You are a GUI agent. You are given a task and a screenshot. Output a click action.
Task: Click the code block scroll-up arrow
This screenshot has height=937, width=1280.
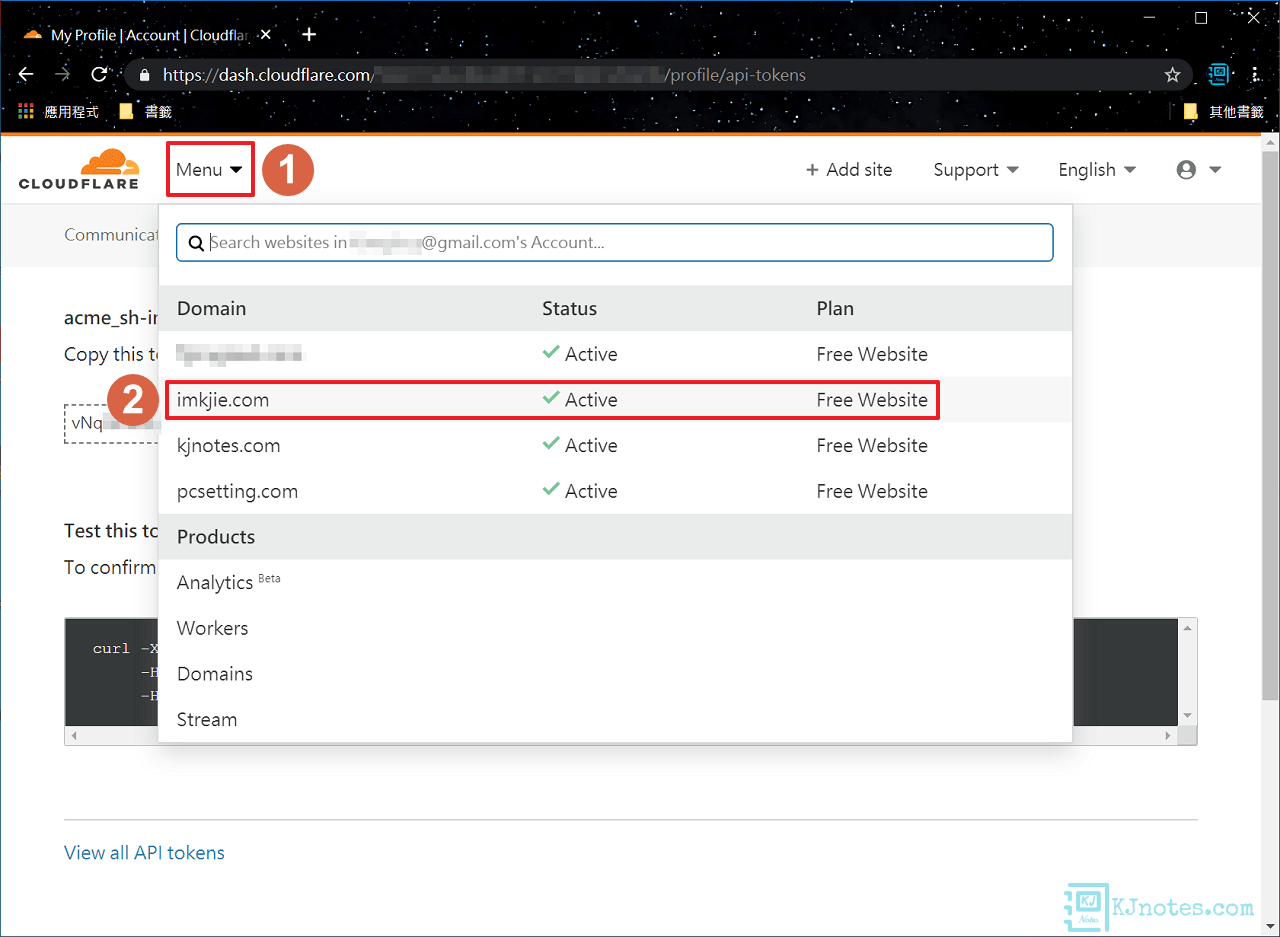1188,628
